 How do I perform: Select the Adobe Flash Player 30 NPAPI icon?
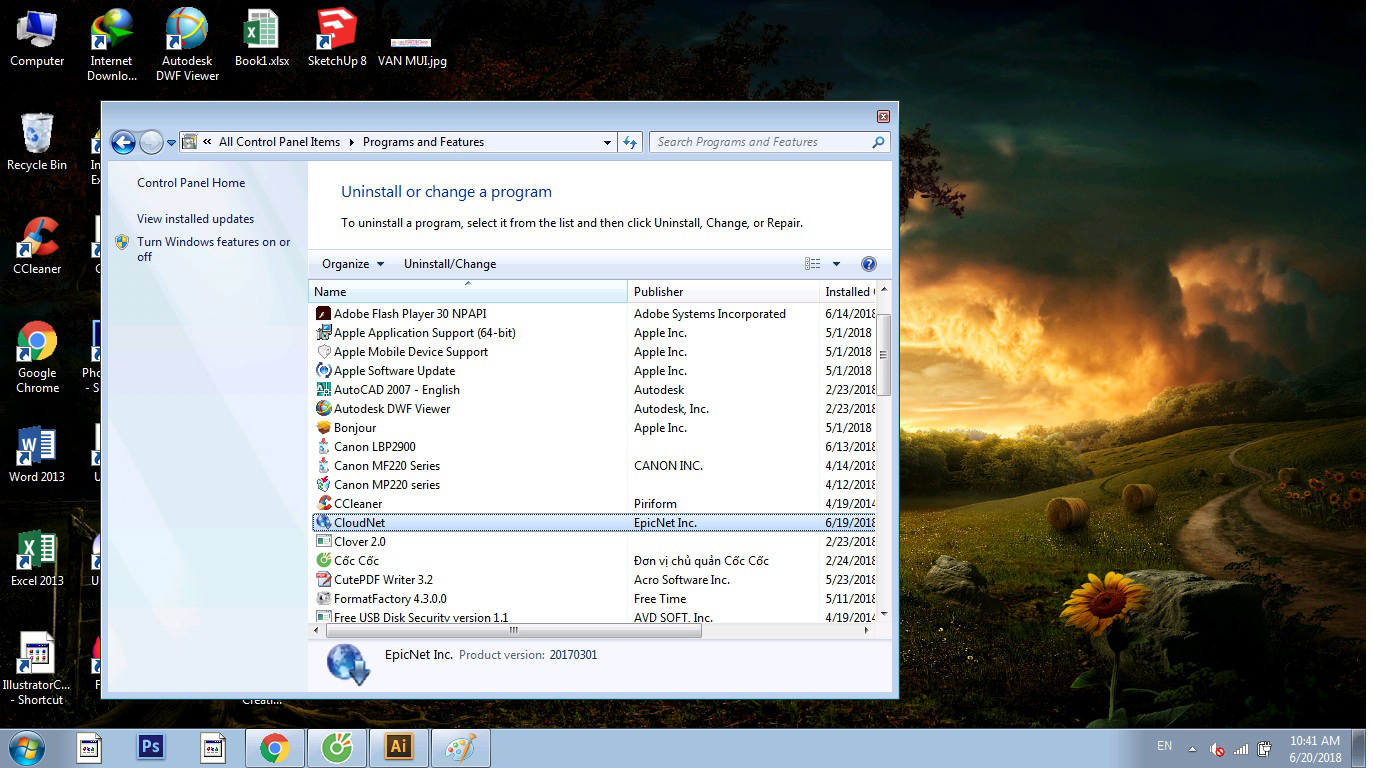coord(323,314)
